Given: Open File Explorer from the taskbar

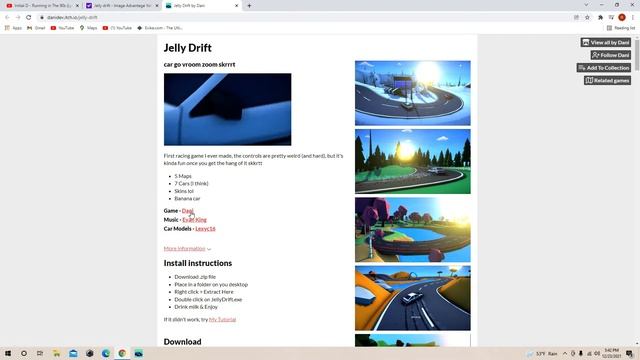Looking at the screenshot, I should (x=56, y=353).
